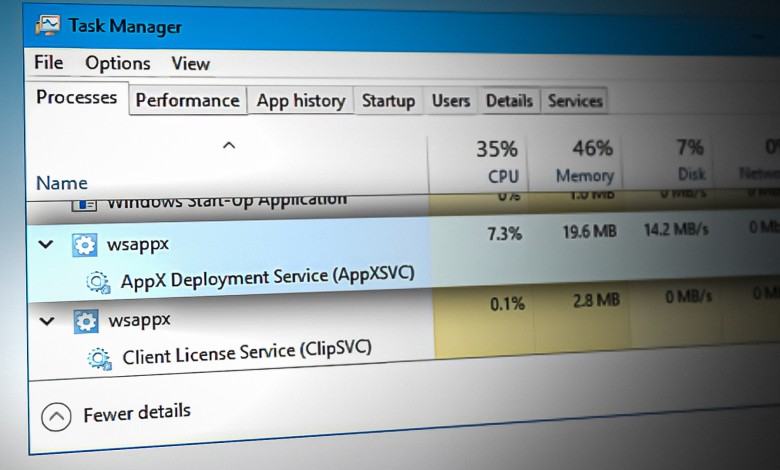Open the File menu
The image size is (780, 470).
click(49, 63)
